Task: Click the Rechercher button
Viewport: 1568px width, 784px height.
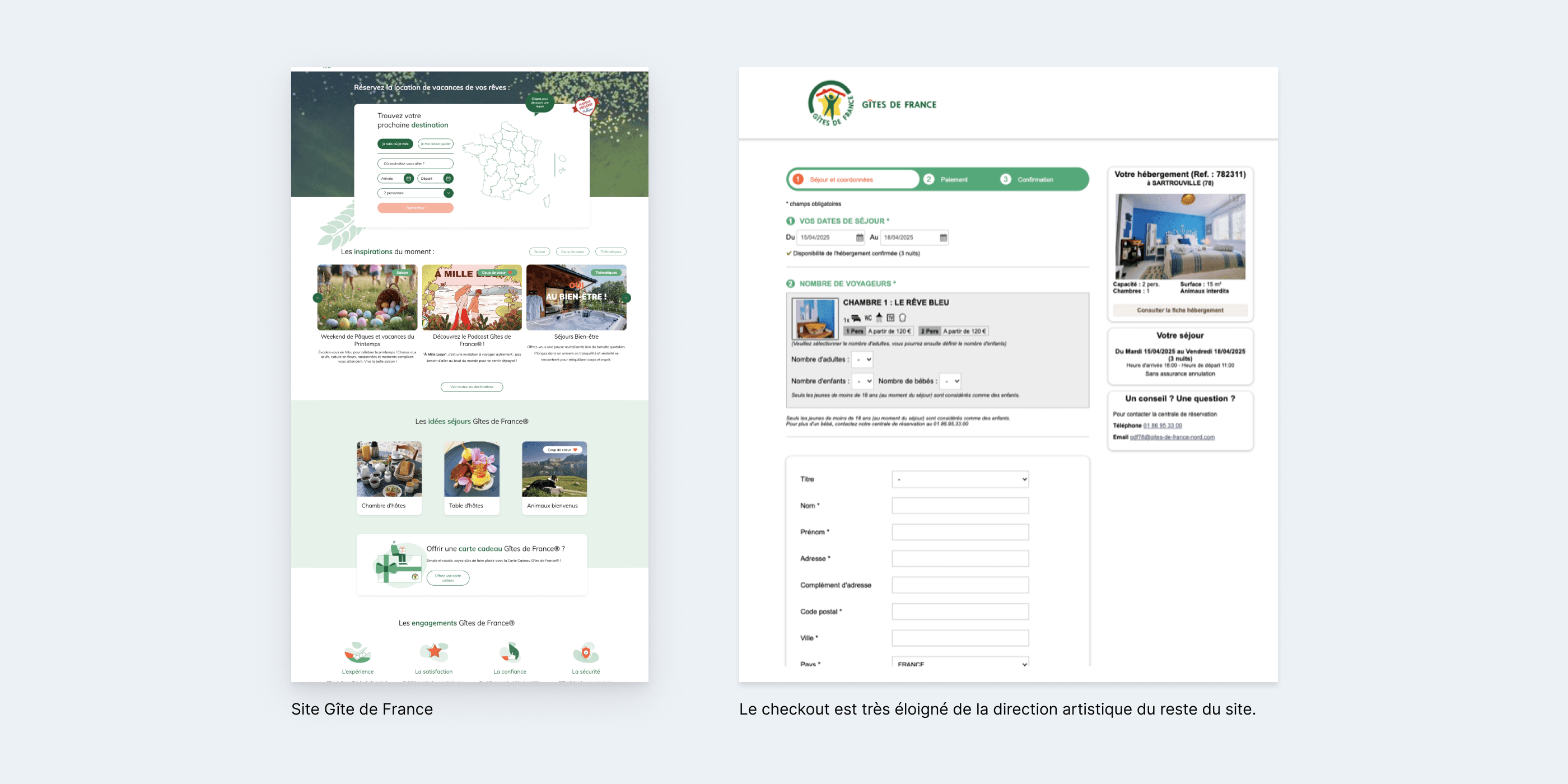Action: pos(415,208)
